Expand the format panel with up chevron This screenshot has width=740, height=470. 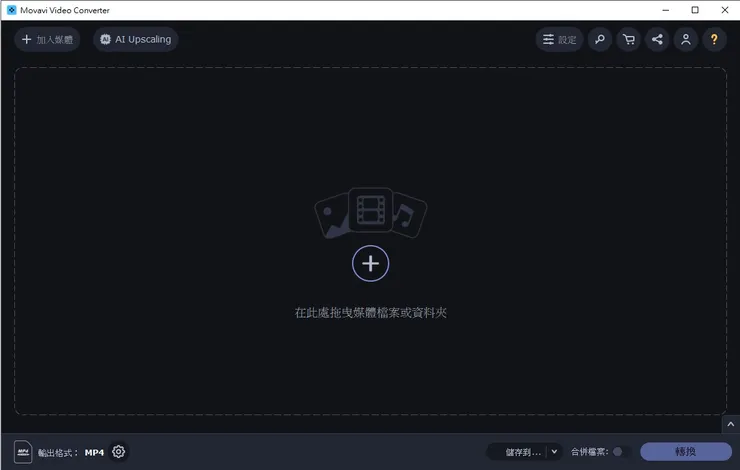tap(731, 424)
